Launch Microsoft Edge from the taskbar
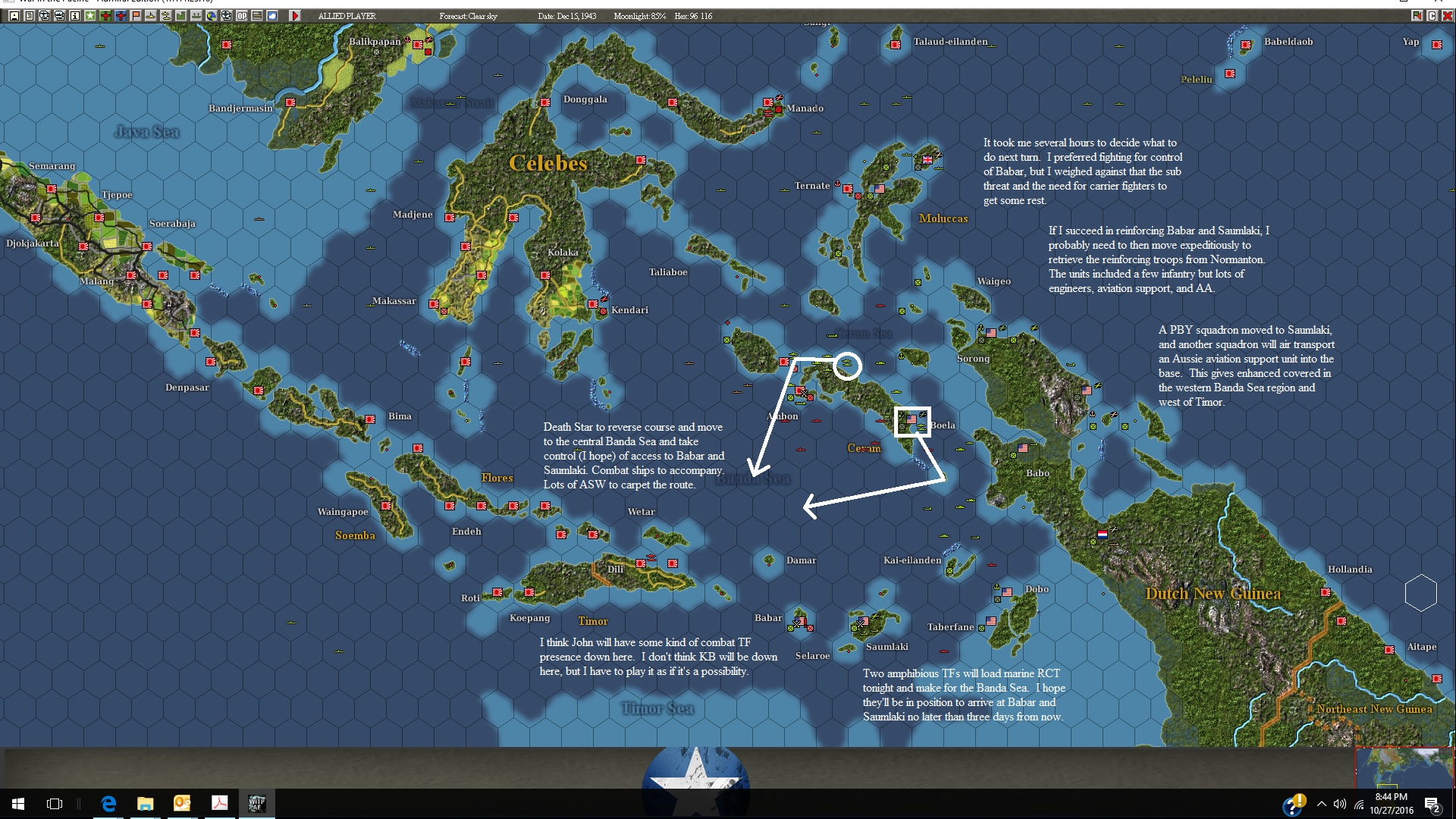Image resolution: width=1456 pixels, height=819 pixels. tap(108, 804)
